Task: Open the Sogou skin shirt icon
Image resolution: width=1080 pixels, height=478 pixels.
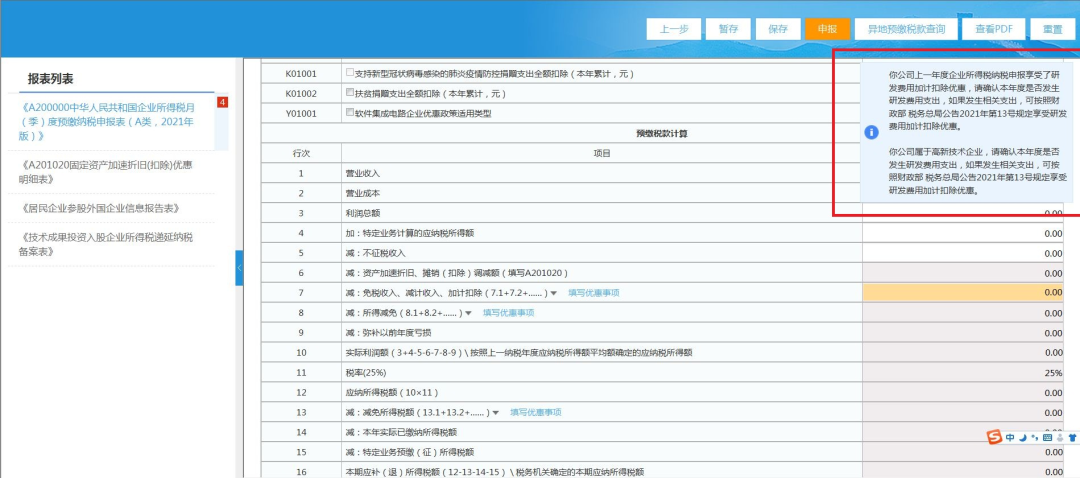Action: 1072,437
